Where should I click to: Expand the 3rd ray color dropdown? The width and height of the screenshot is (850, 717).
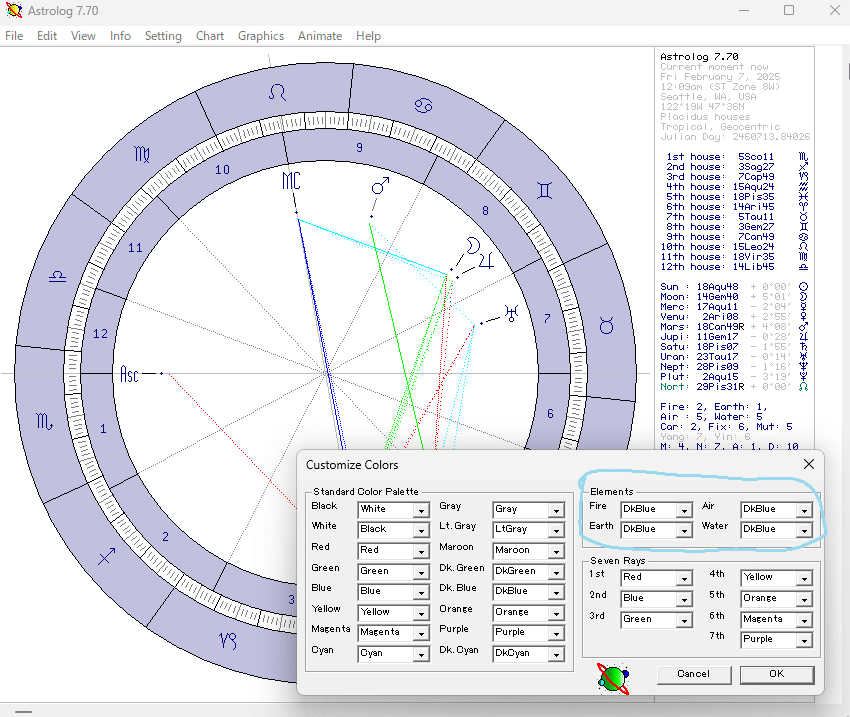click(x=684, y=621)
